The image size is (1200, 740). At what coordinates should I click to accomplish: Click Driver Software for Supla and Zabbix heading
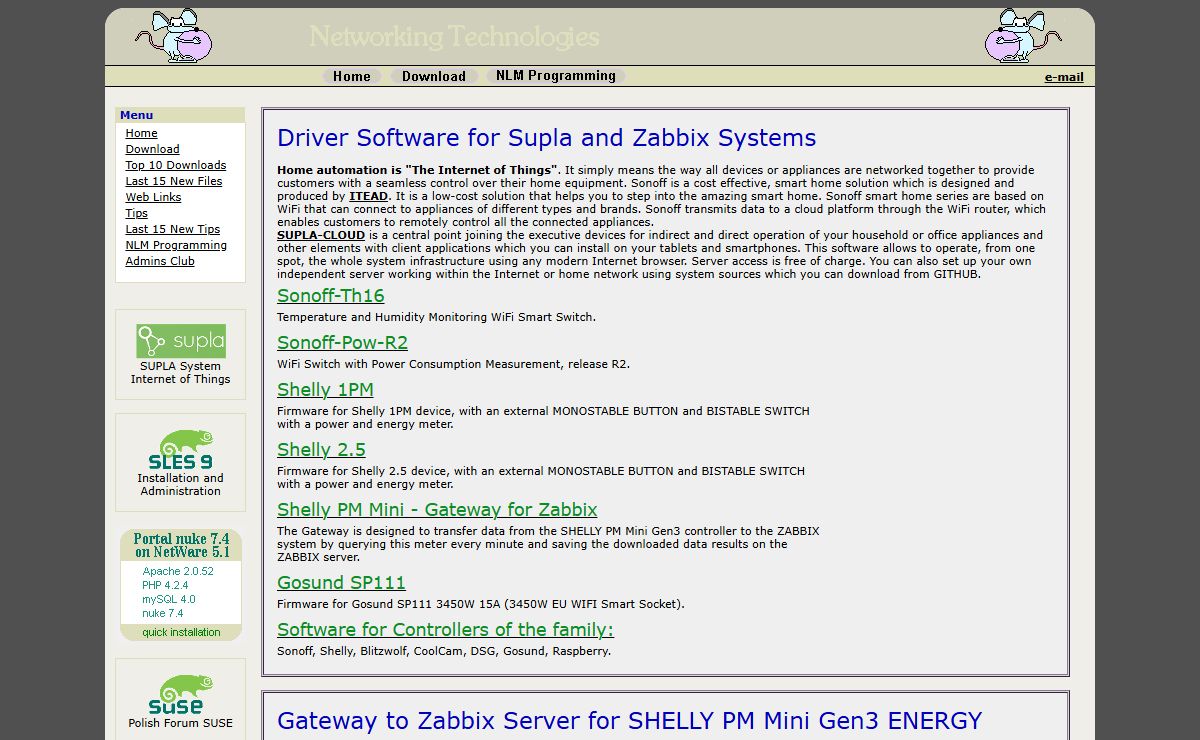pos(546,138)
